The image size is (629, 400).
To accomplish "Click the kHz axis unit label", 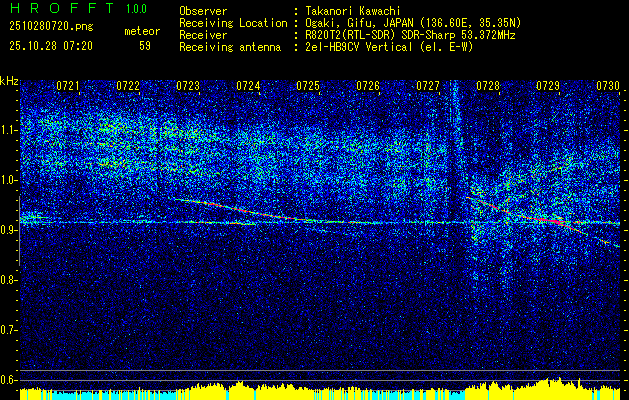I will (x=9, y=81).
